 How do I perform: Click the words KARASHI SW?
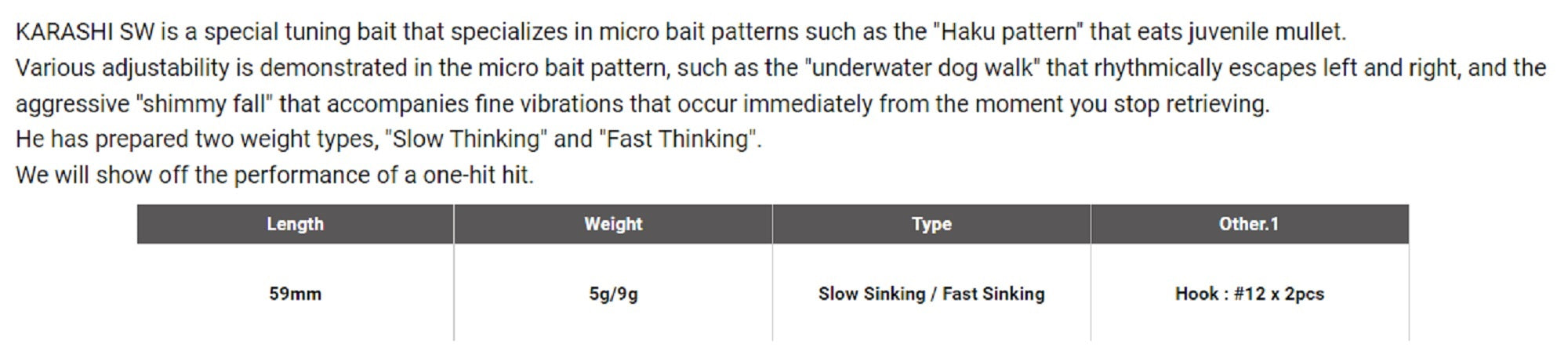pyautogui.click(x=85, y=32)
